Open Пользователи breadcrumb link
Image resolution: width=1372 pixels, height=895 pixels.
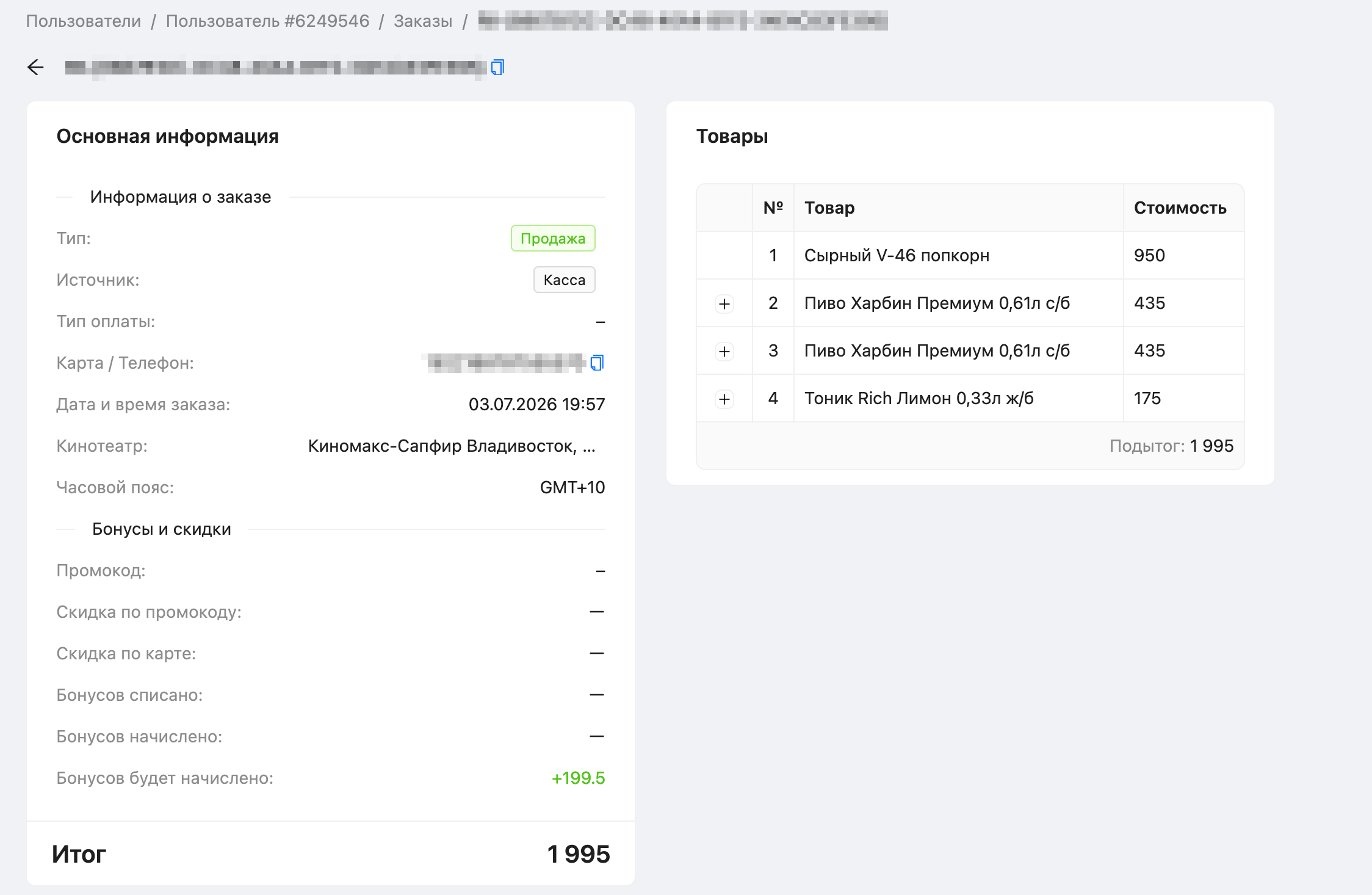point(84,21)
